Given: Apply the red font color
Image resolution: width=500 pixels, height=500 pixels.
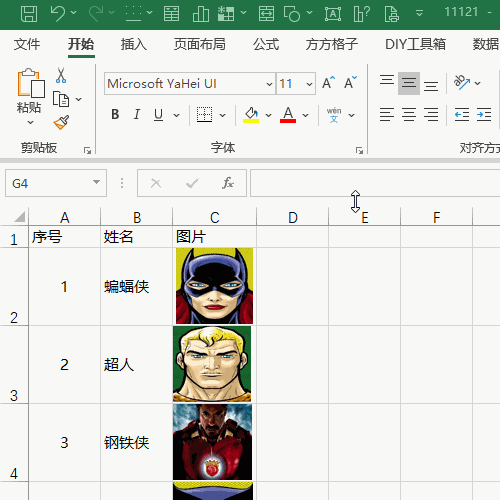Looking at the screenshot, I should (x=288, y=115).
